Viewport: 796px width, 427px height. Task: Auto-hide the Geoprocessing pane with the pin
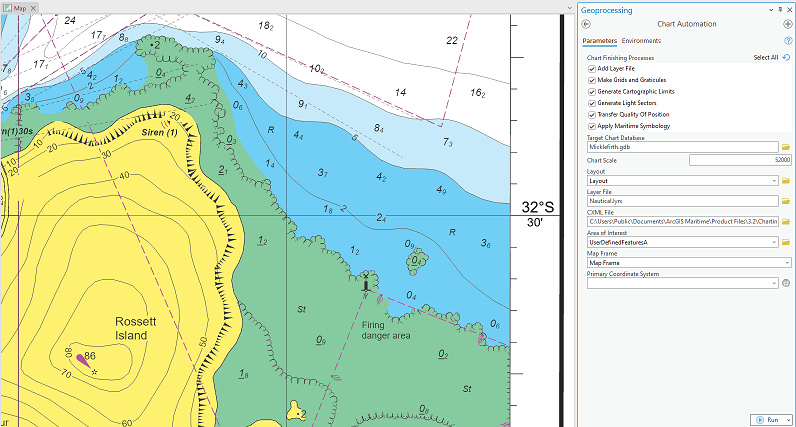tap(780, 10)
